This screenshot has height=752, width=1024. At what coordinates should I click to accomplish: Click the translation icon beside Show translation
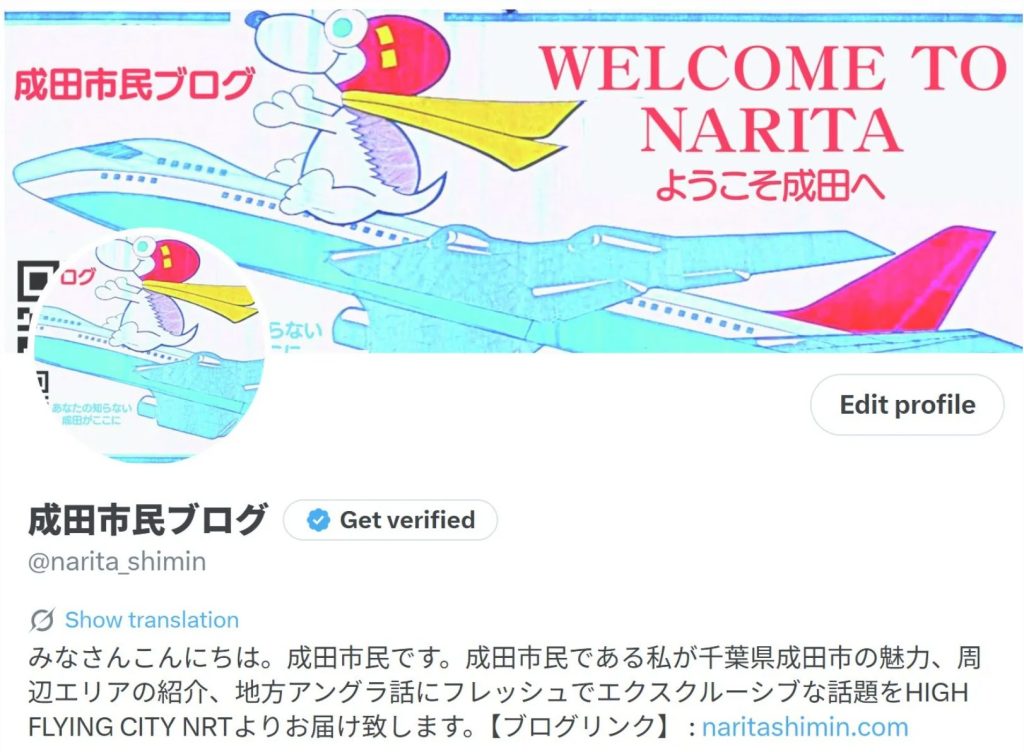[42, 619]
